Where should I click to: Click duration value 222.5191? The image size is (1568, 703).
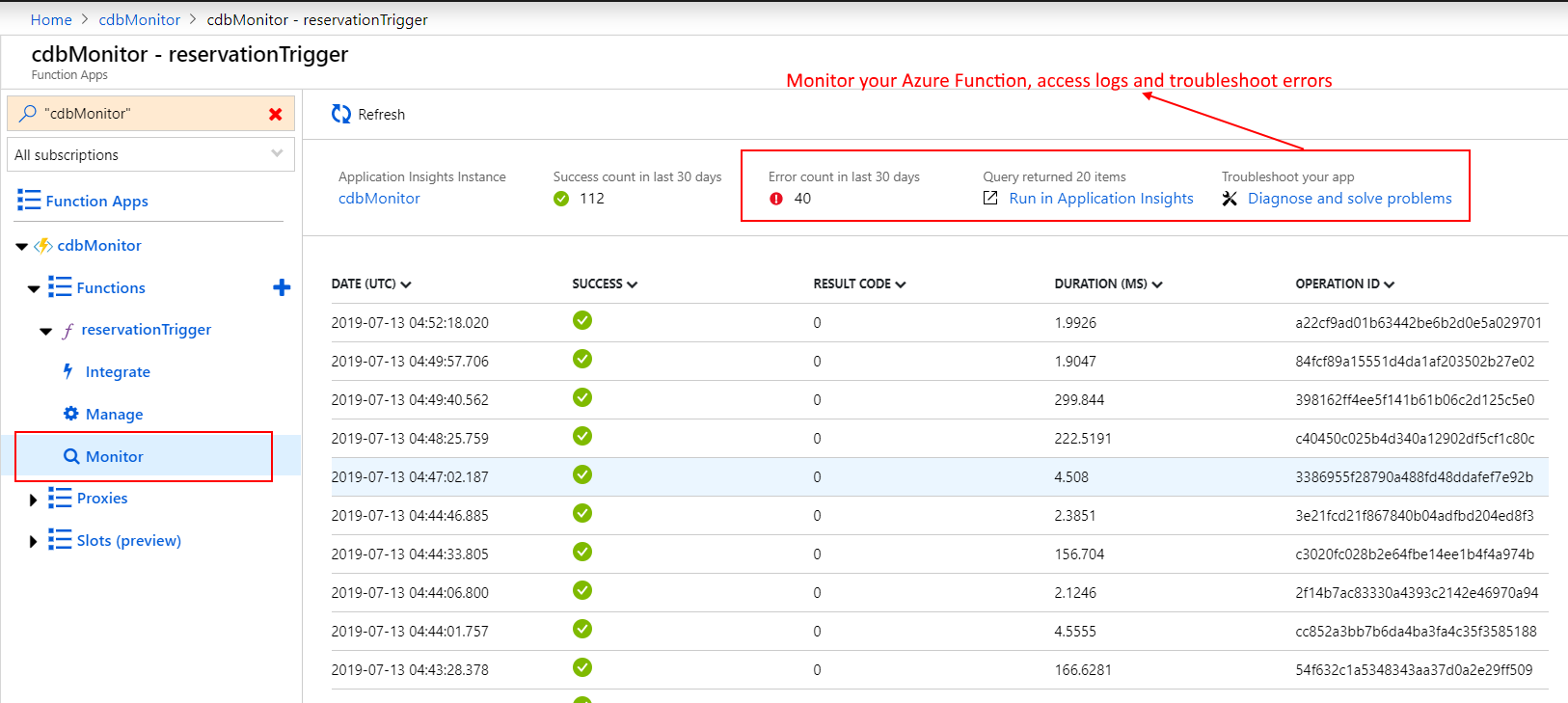1083,439
